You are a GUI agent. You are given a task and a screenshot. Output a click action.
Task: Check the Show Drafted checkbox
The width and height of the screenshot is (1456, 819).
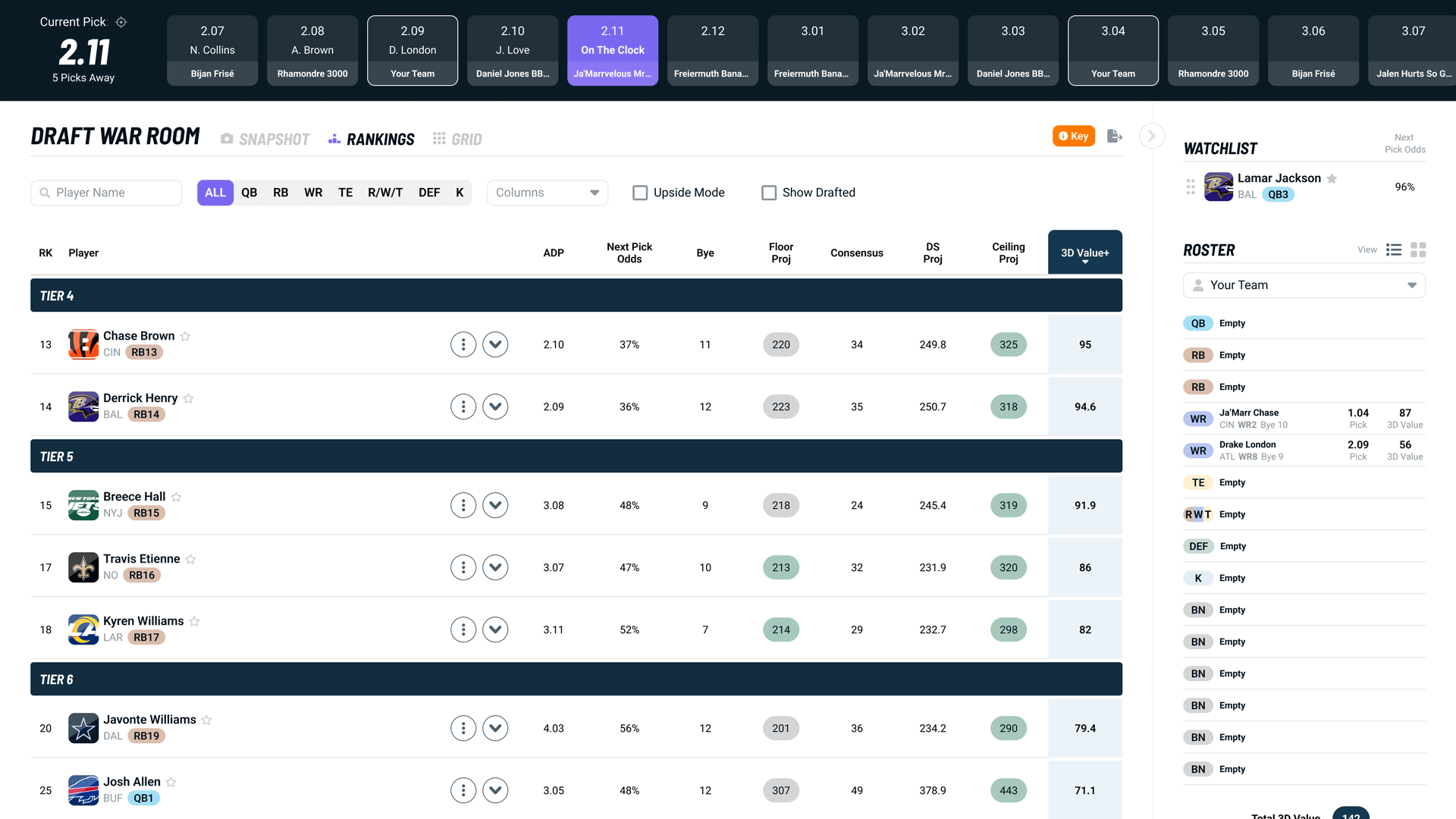pyautogui.click(x=769, y=193)
